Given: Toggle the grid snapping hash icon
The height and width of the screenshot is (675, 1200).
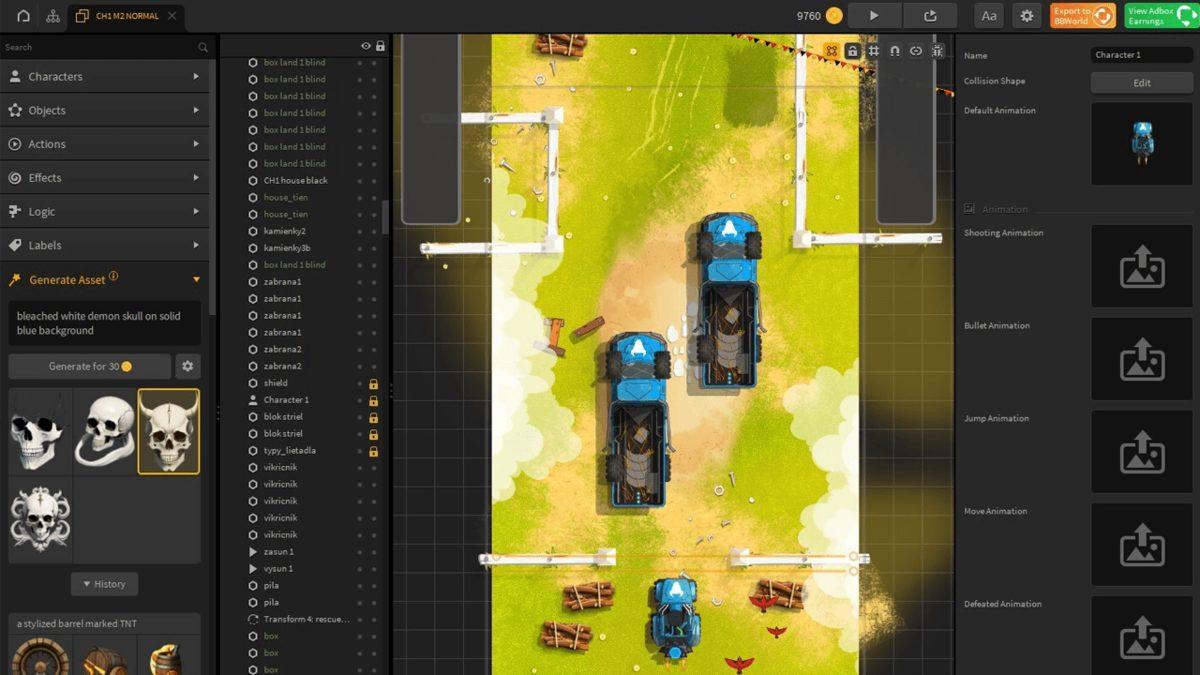Looking at the screenshot, I should coord(873,51).
